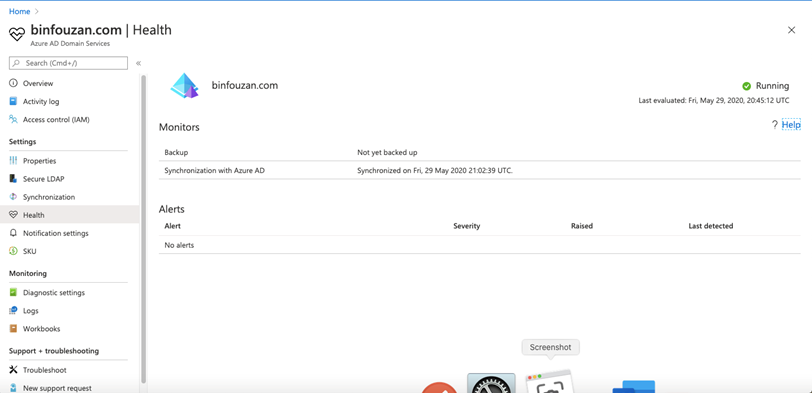This screenshot has width=812, height=393.
Task: Click the Running status label
Action: point(773,86)
